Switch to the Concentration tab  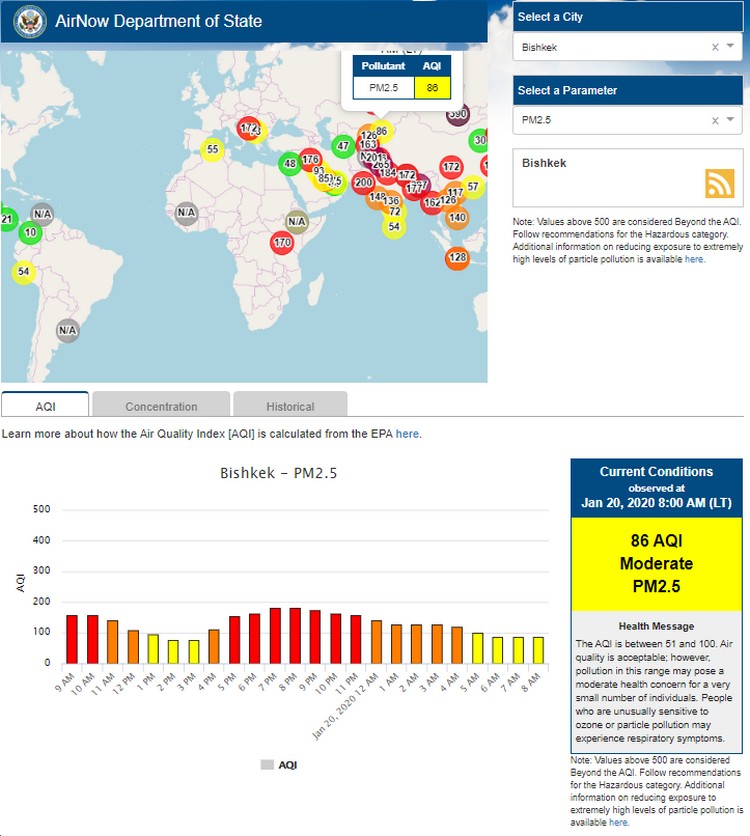(161, 406)
